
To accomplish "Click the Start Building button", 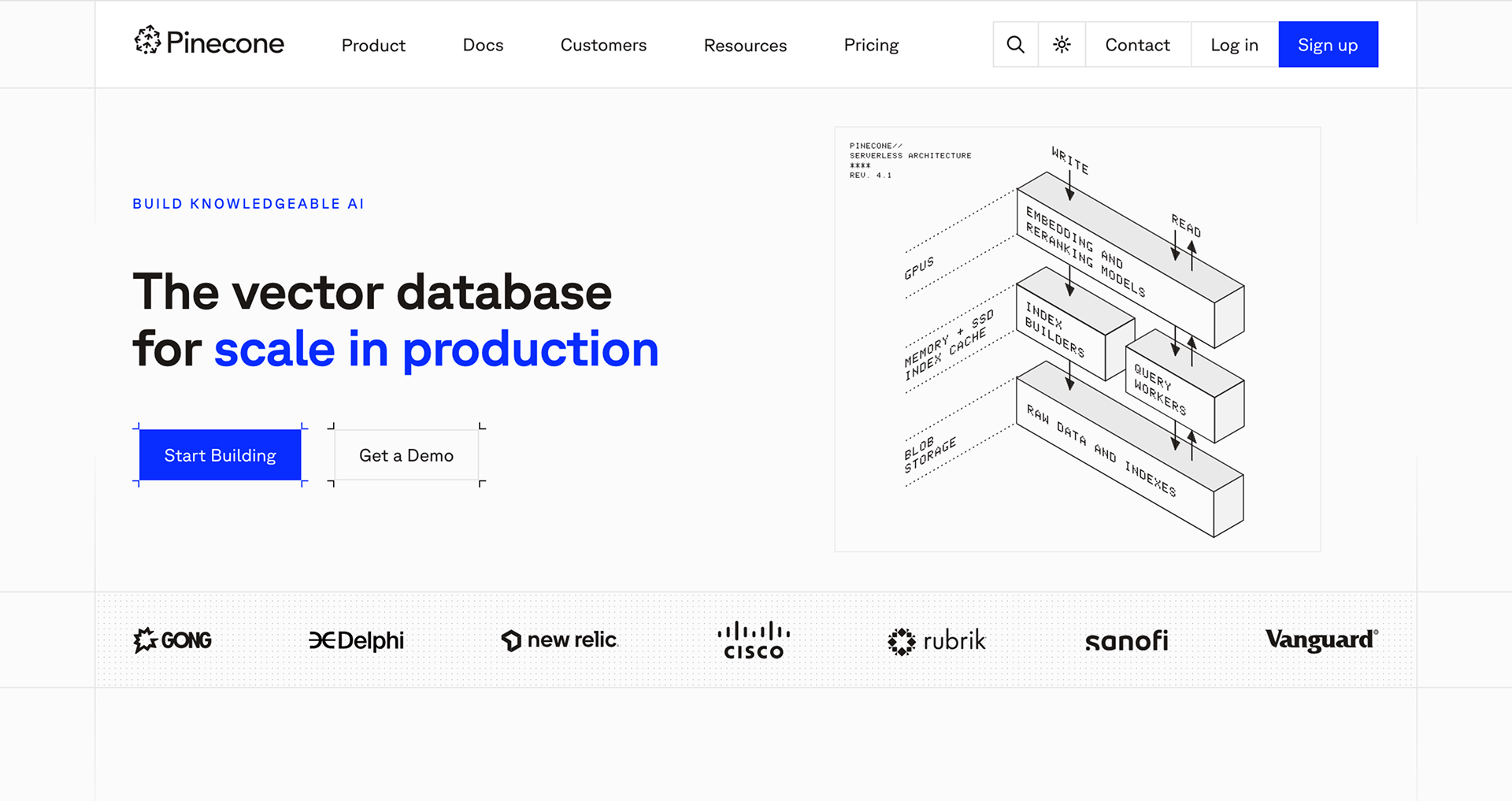I will [x=220, y=455].
